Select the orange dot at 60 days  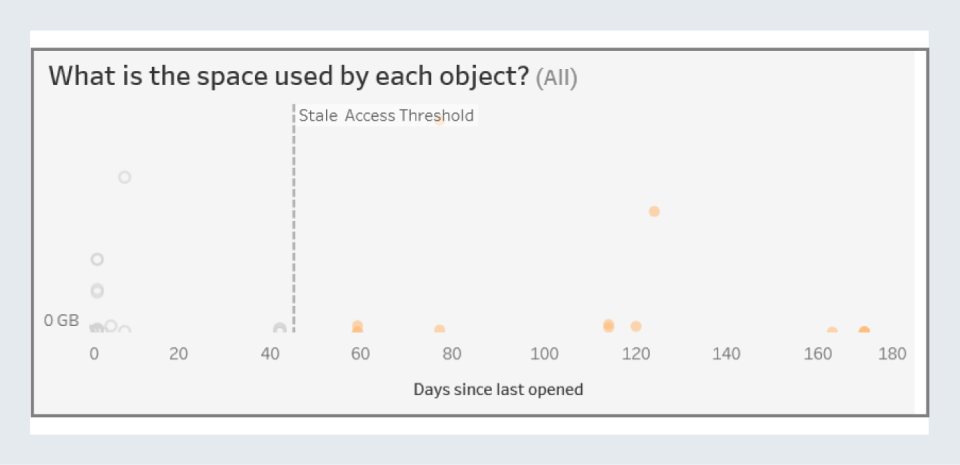[x=357, y=327]
